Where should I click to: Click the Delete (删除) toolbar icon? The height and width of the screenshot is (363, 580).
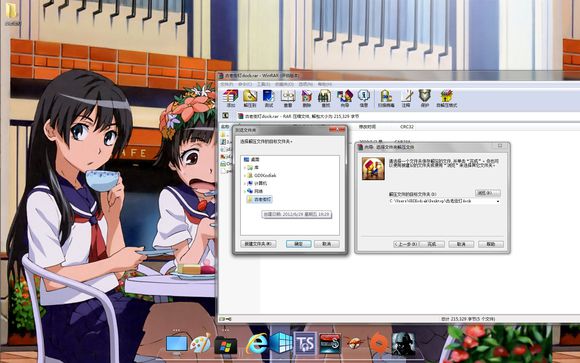click(306, 98)
